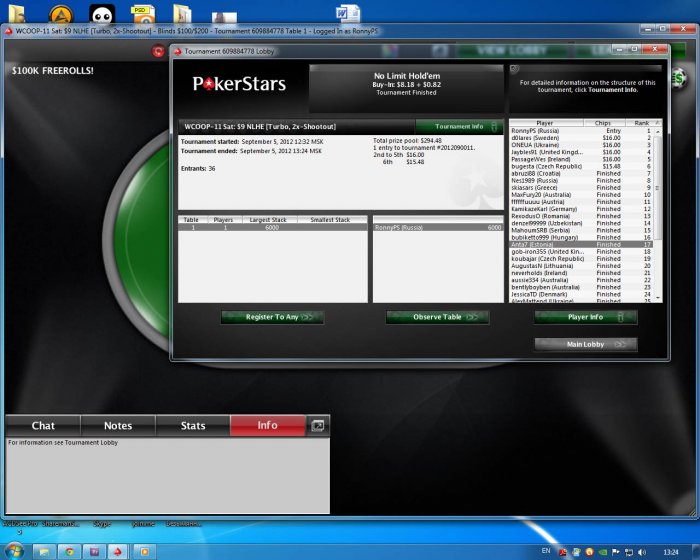Open the file explorer taskbar icon

44,552
